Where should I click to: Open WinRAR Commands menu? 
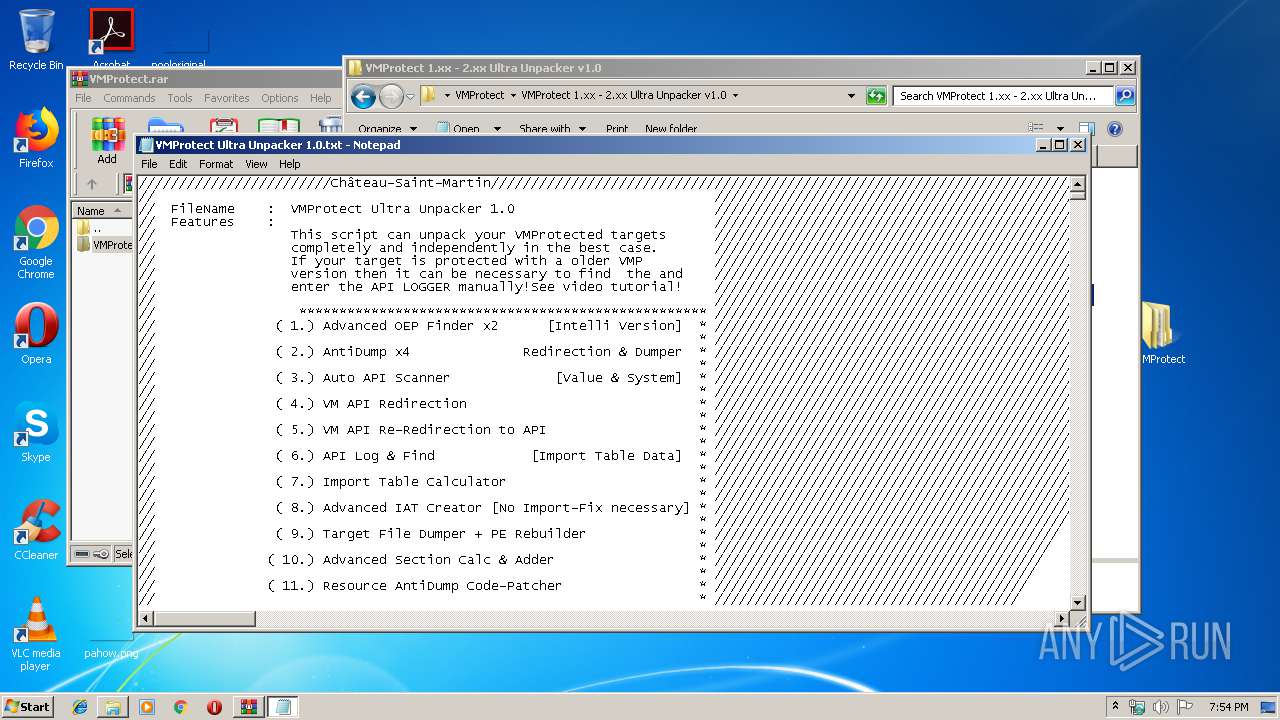[x=129, y=98]
